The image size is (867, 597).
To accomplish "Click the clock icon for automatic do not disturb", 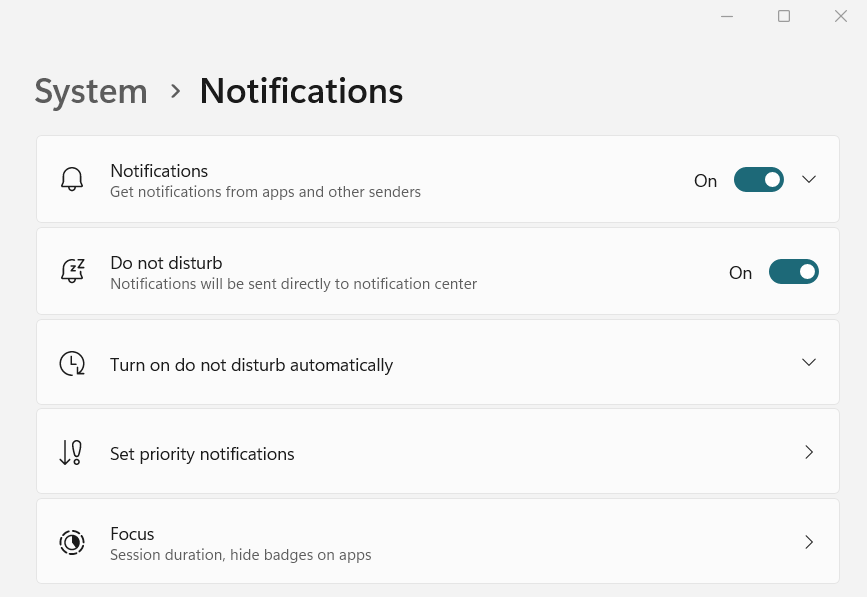I will pos(72,364).
